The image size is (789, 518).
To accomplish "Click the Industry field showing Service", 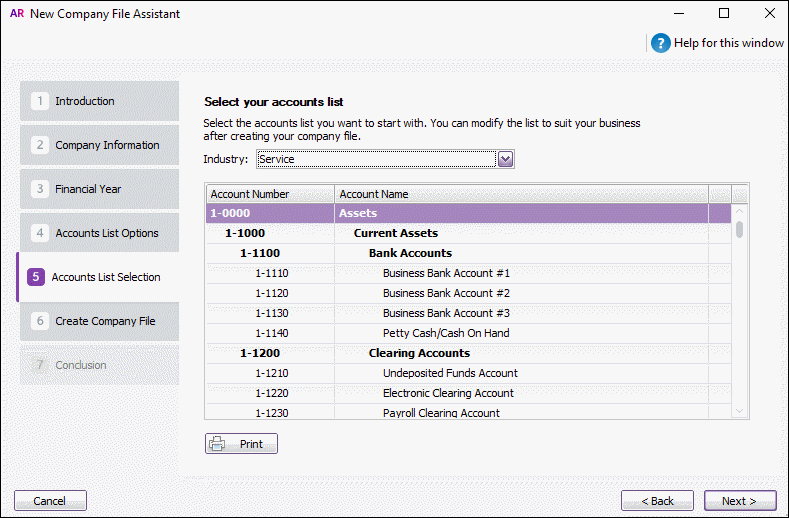I will coord(376,159).
